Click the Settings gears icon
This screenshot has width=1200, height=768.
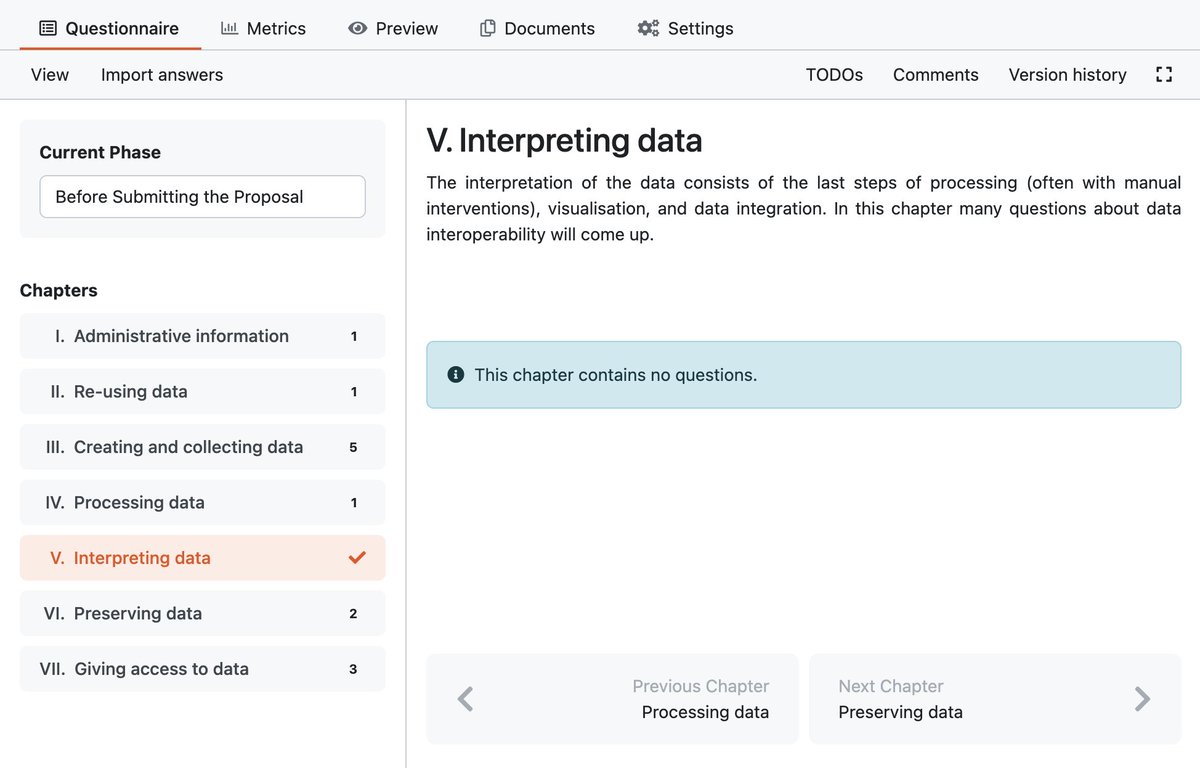[x=648, y=28]
